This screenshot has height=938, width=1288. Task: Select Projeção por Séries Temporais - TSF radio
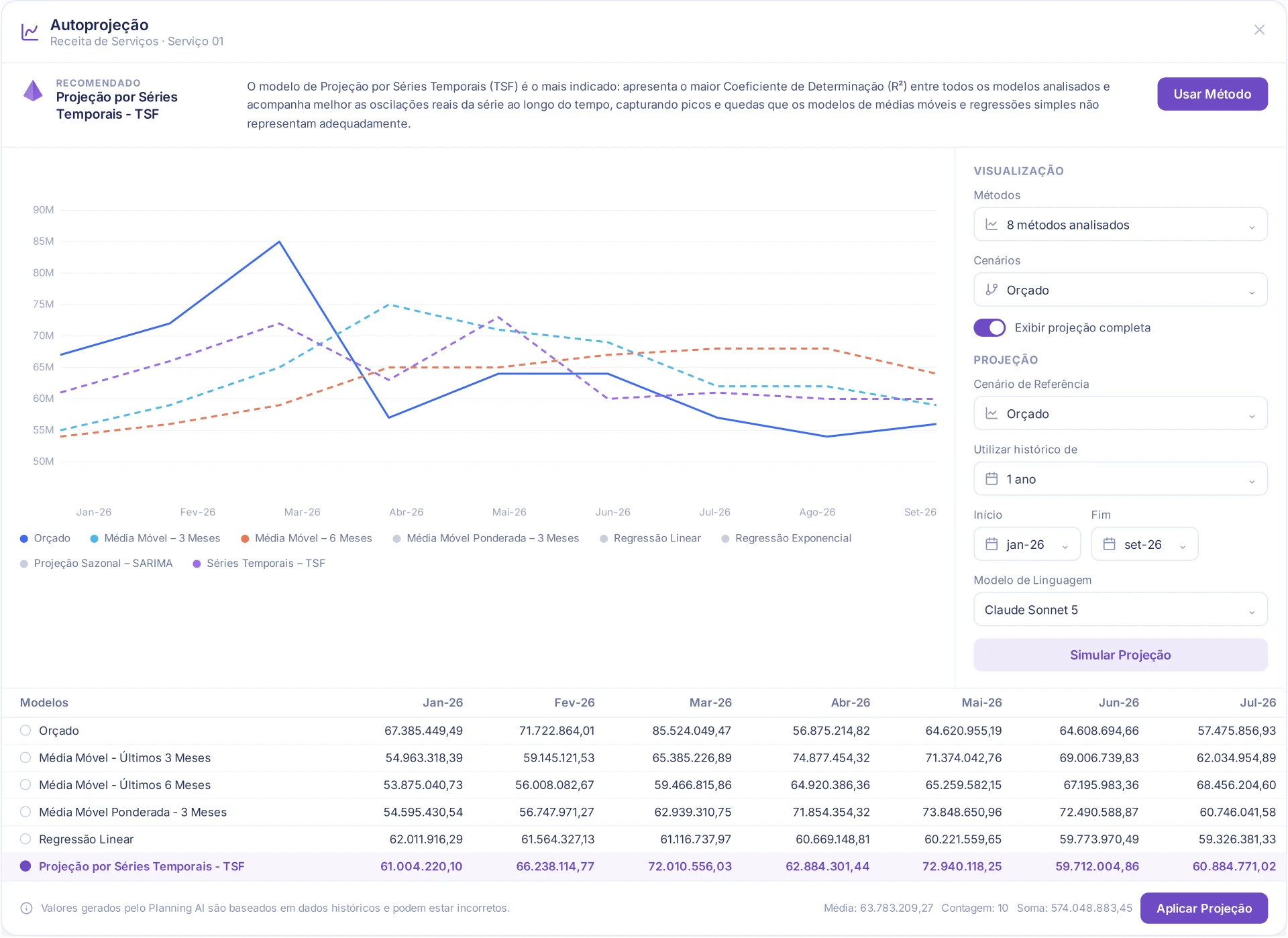pyautogui.click(x=25, y=866)
